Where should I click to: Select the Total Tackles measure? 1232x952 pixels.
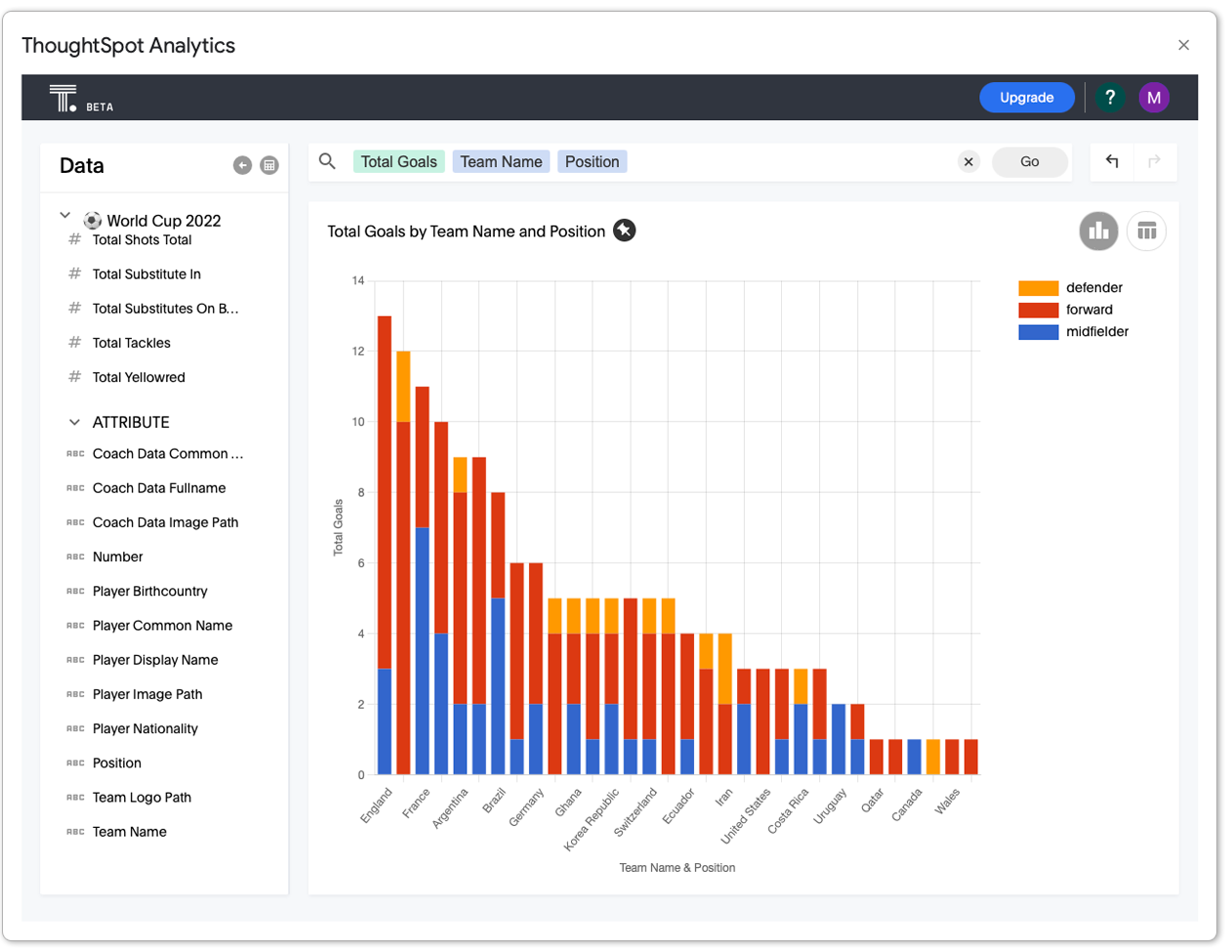click(x=131, y=343)
